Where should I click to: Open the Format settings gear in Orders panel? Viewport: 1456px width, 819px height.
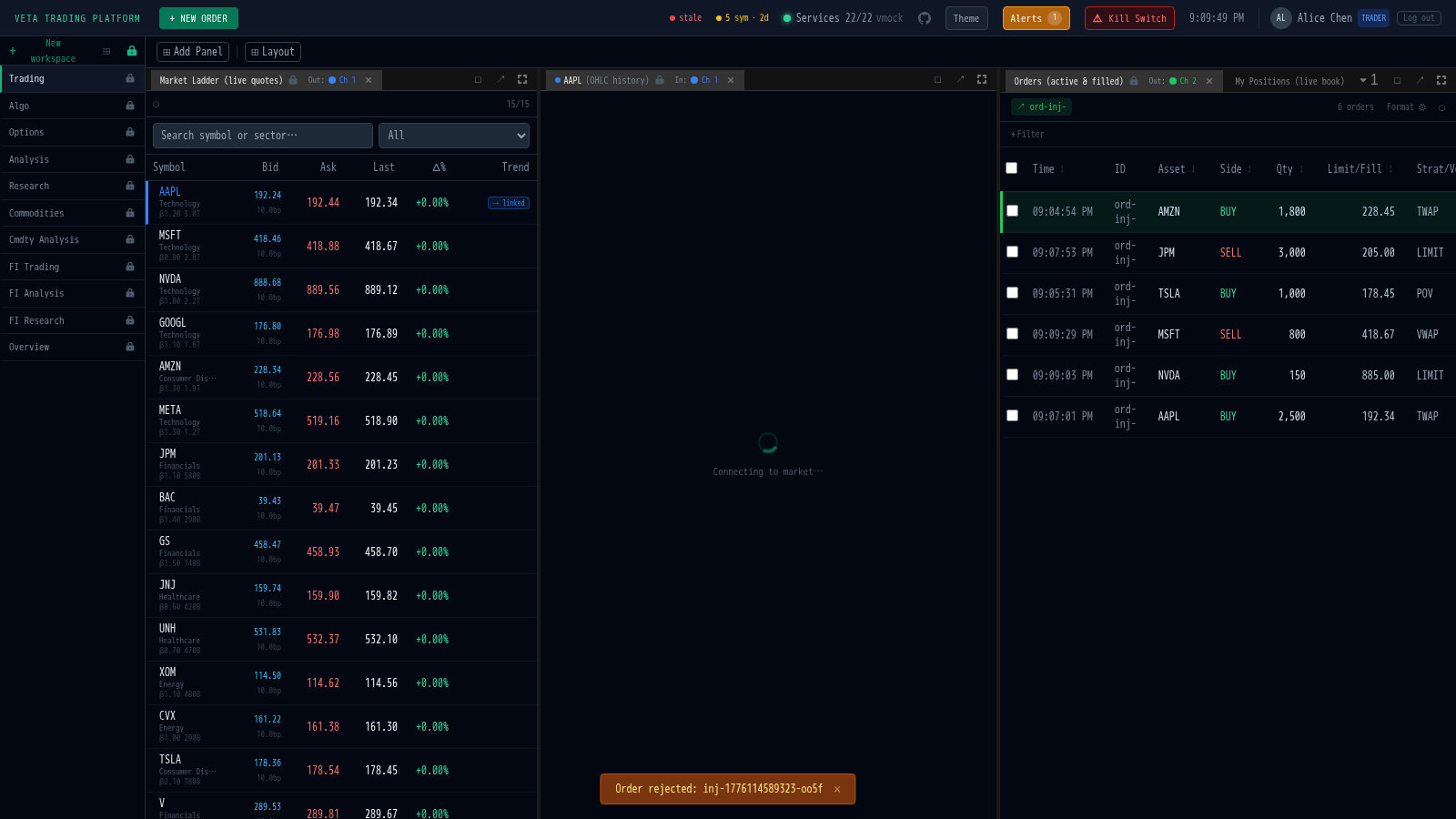coord(1421,106)
